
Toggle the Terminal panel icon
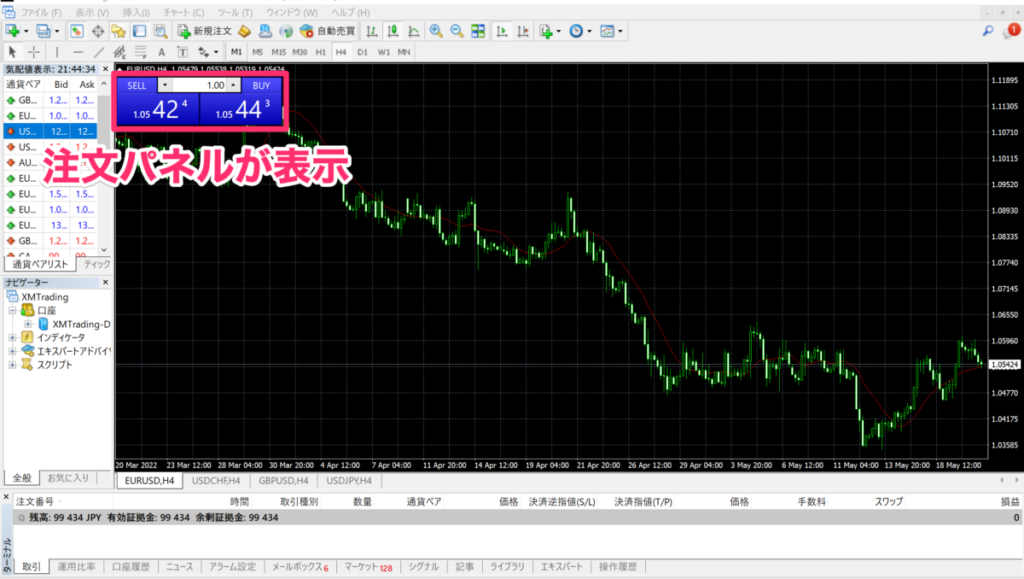coord(139,31)
